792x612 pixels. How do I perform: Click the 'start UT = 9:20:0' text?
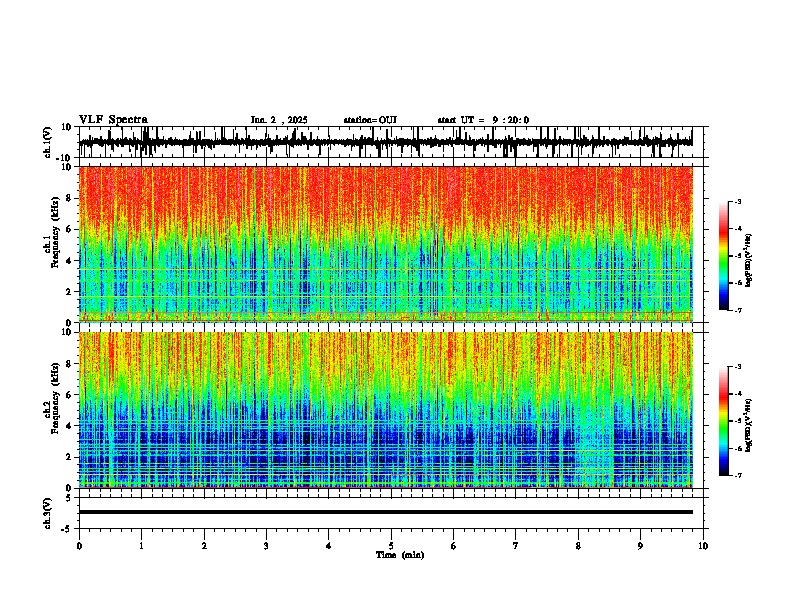point(483,120)
